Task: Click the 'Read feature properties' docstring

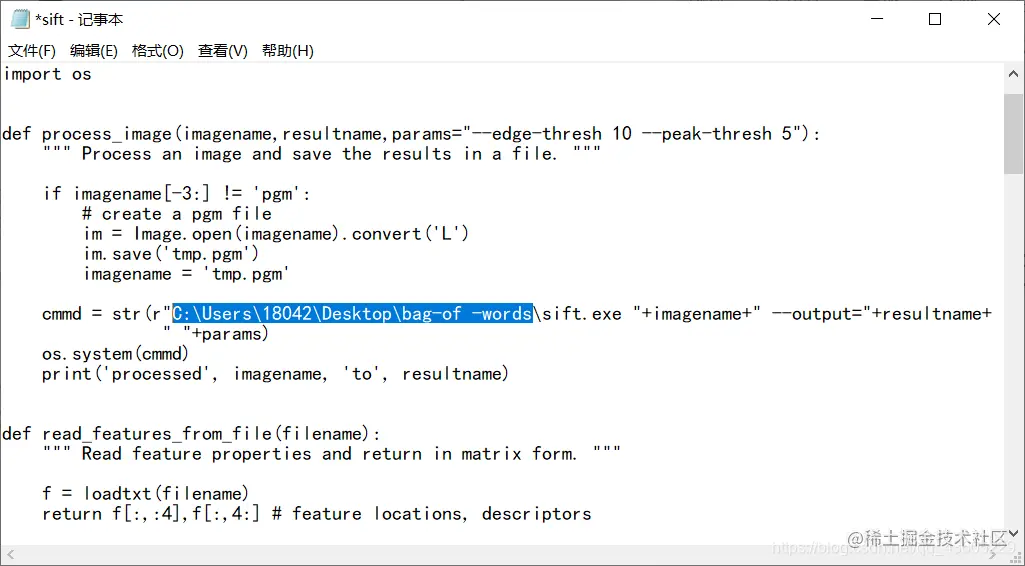Action: 331,454
